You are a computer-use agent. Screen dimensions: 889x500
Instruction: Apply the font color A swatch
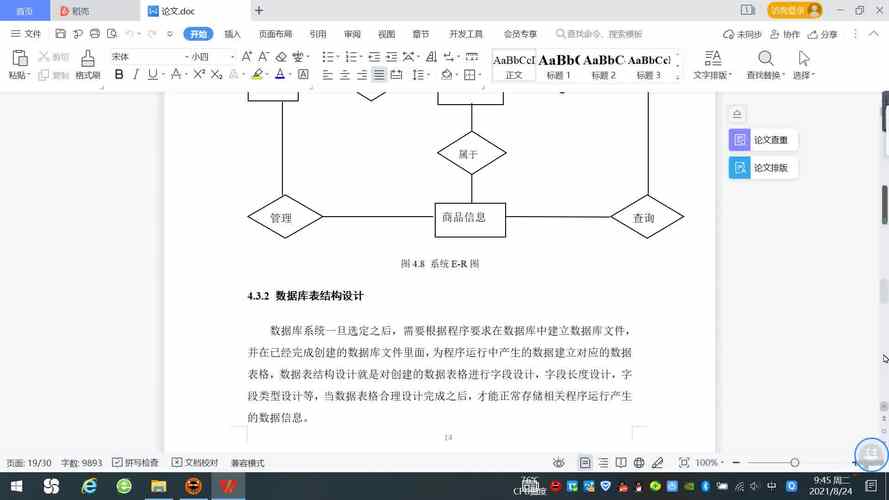280,74
